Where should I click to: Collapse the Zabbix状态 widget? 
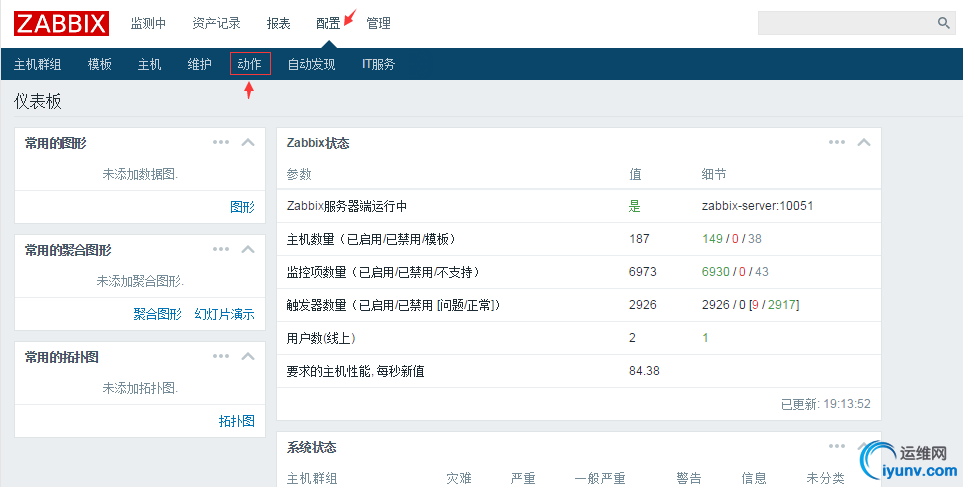[864, 143]
